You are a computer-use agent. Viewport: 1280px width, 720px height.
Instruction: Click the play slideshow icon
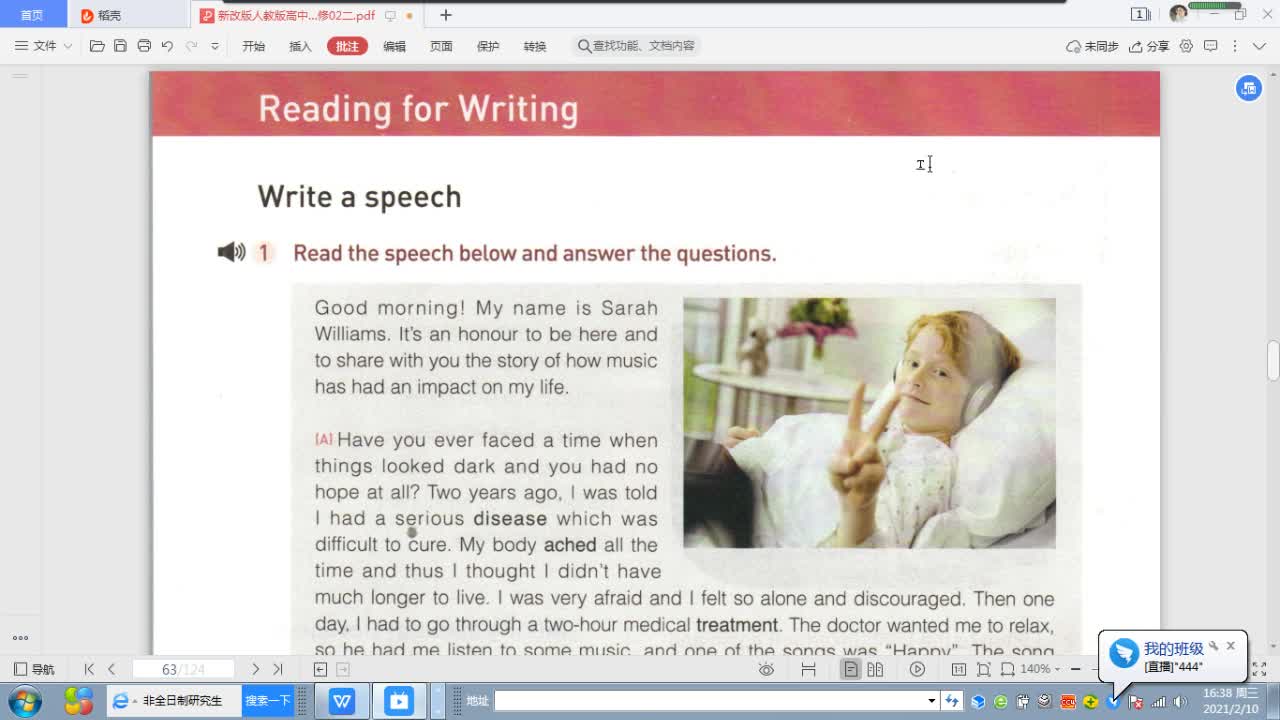(917, 669)
